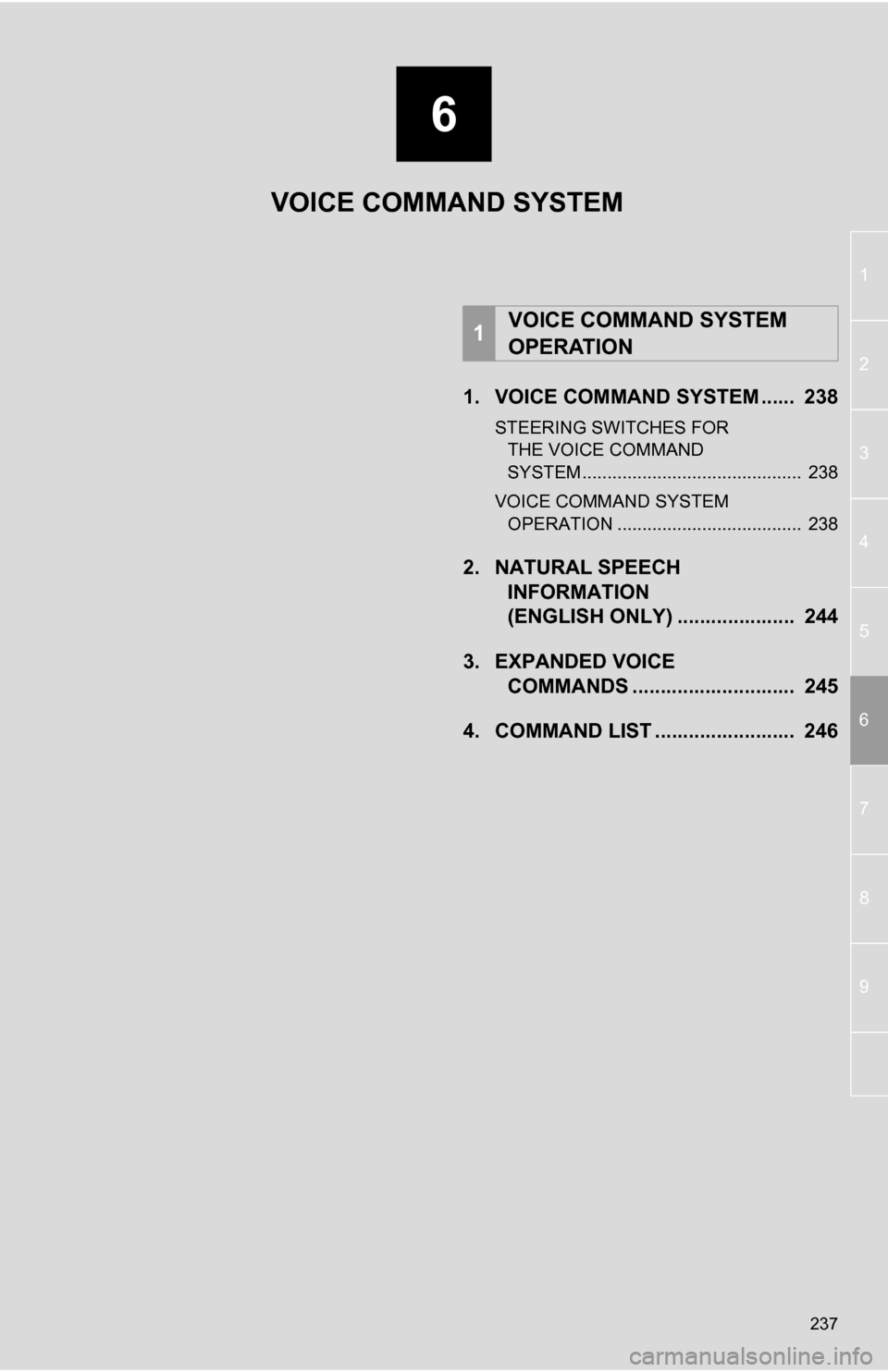Screen dimensions: 888x1372
Task: Open chapter tab 2 on side index
Action: (x=869, y=364)
